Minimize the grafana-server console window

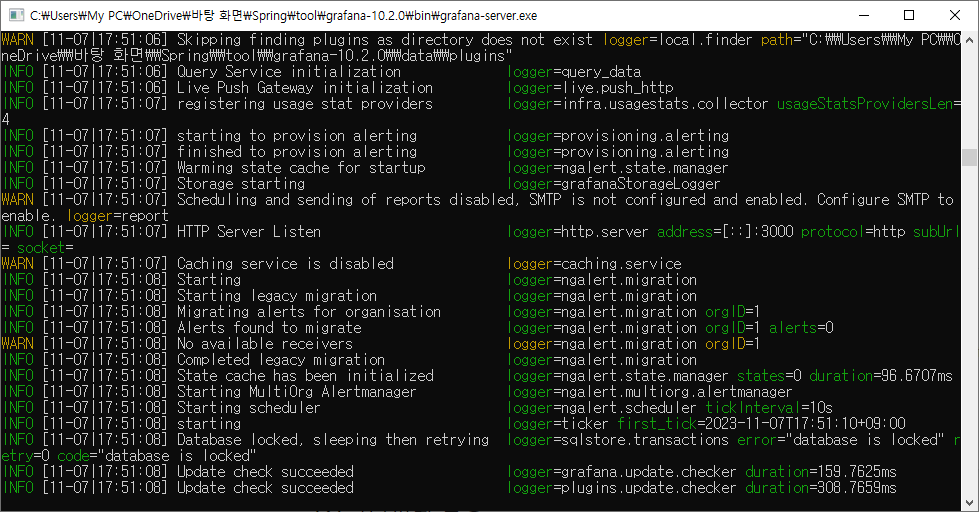click(864, 15)
